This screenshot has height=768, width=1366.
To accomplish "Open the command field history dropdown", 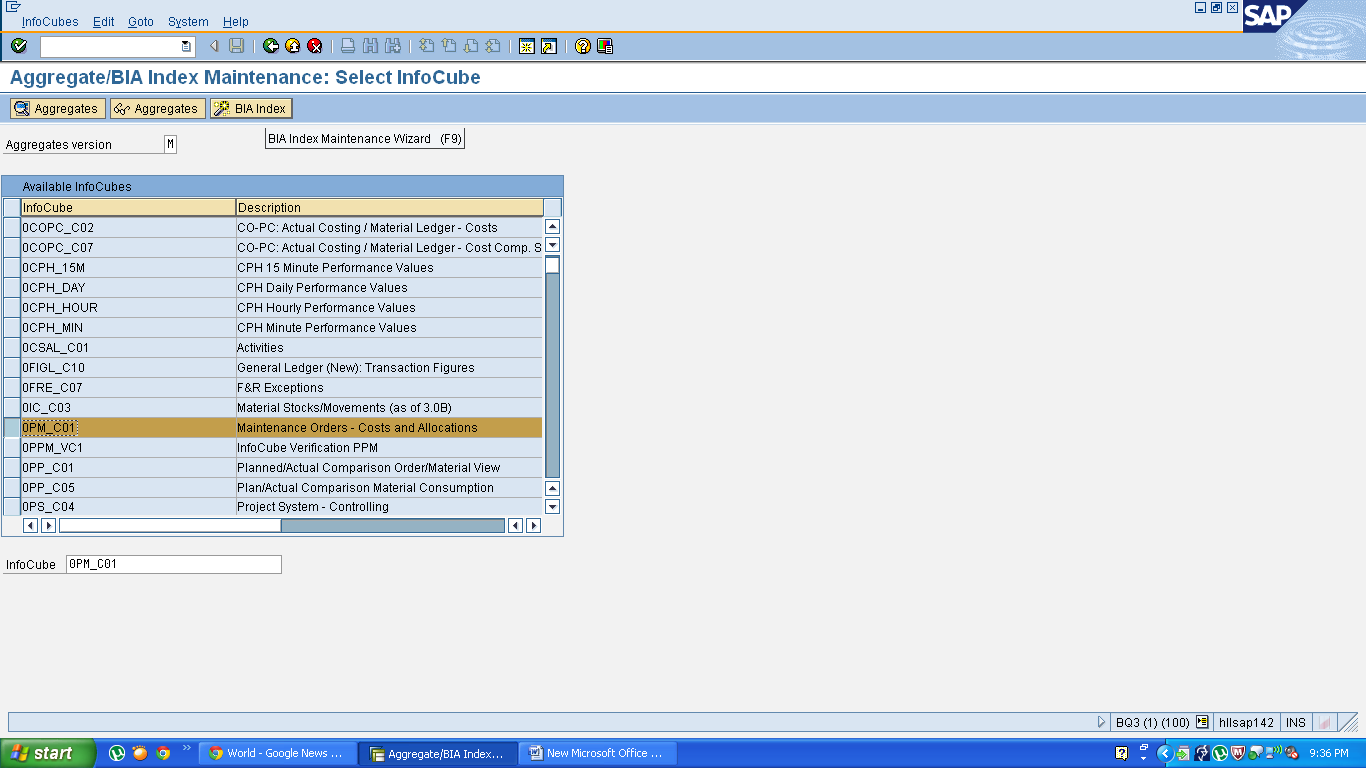I will [x=186, y=46].
